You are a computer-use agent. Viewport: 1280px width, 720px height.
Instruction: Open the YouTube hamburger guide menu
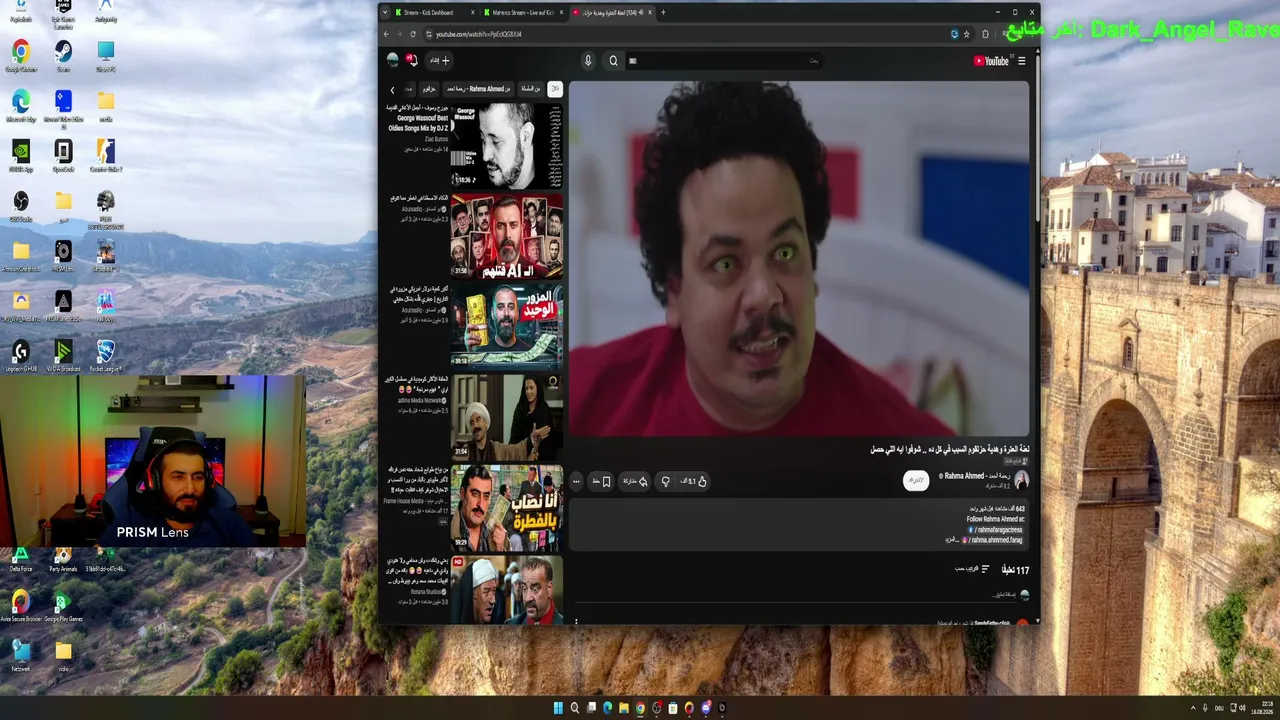pyautogui.click(x=1021, y=61)
